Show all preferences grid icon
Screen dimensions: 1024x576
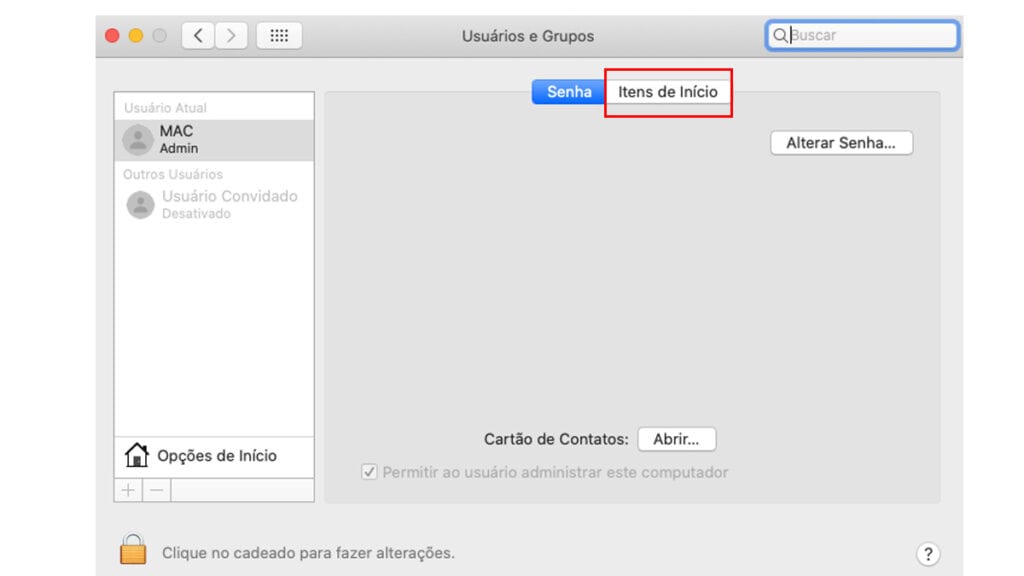(x=279, y=35)
